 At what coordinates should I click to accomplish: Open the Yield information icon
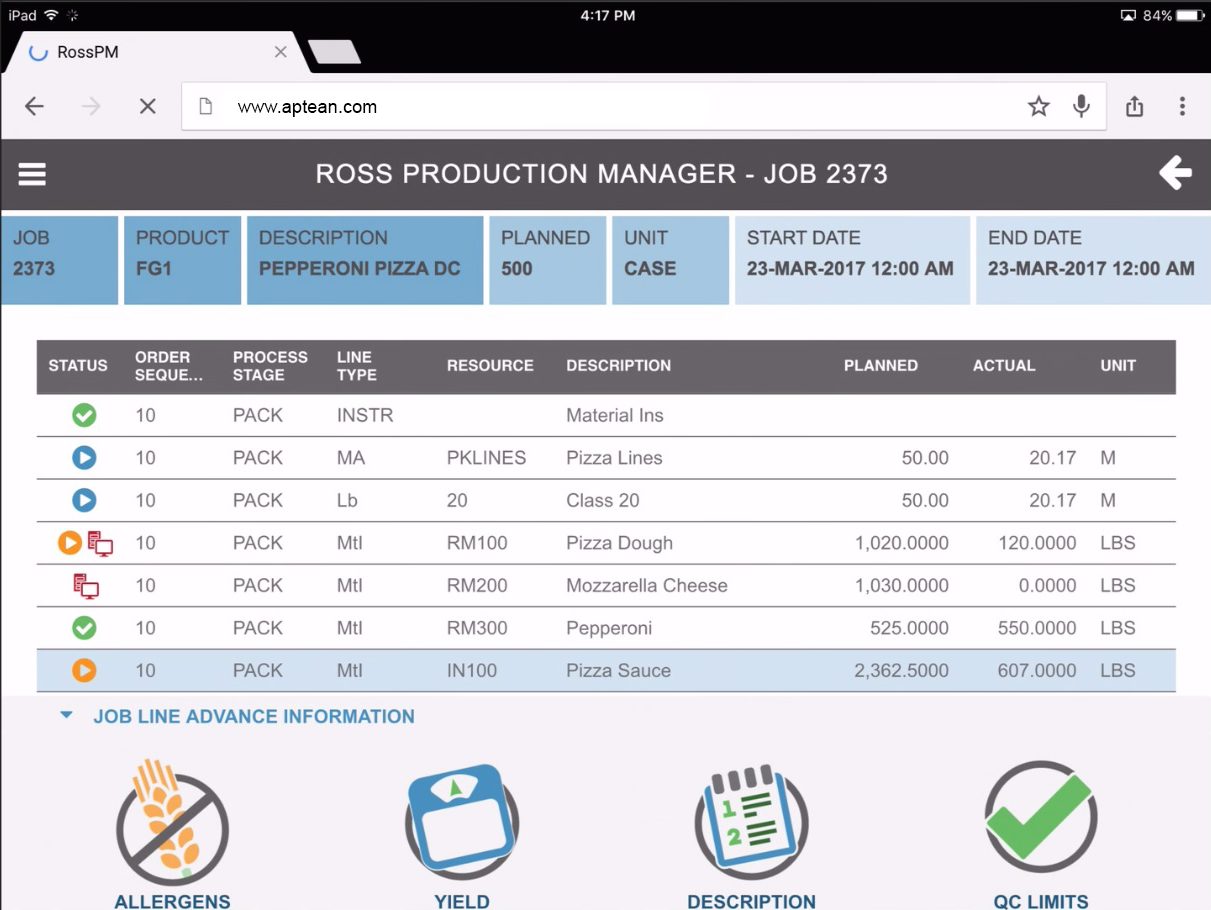(461, 822)
